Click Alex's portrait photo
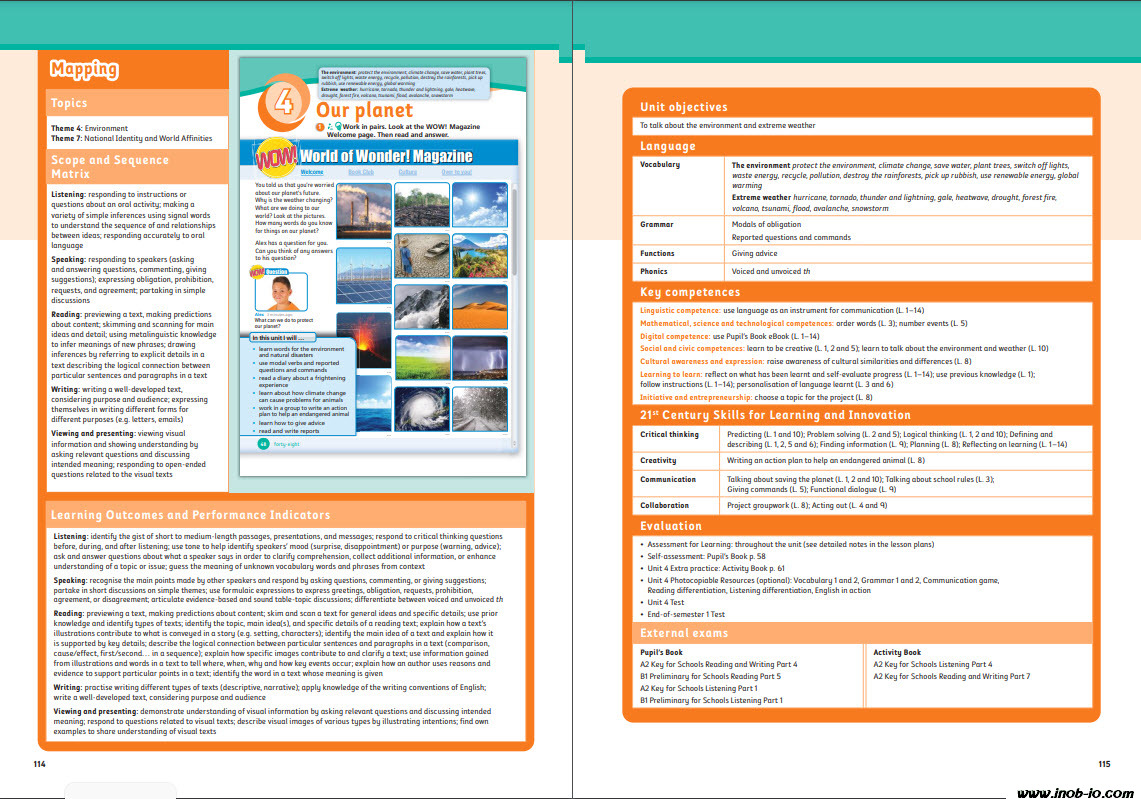 tap(281, 293)
